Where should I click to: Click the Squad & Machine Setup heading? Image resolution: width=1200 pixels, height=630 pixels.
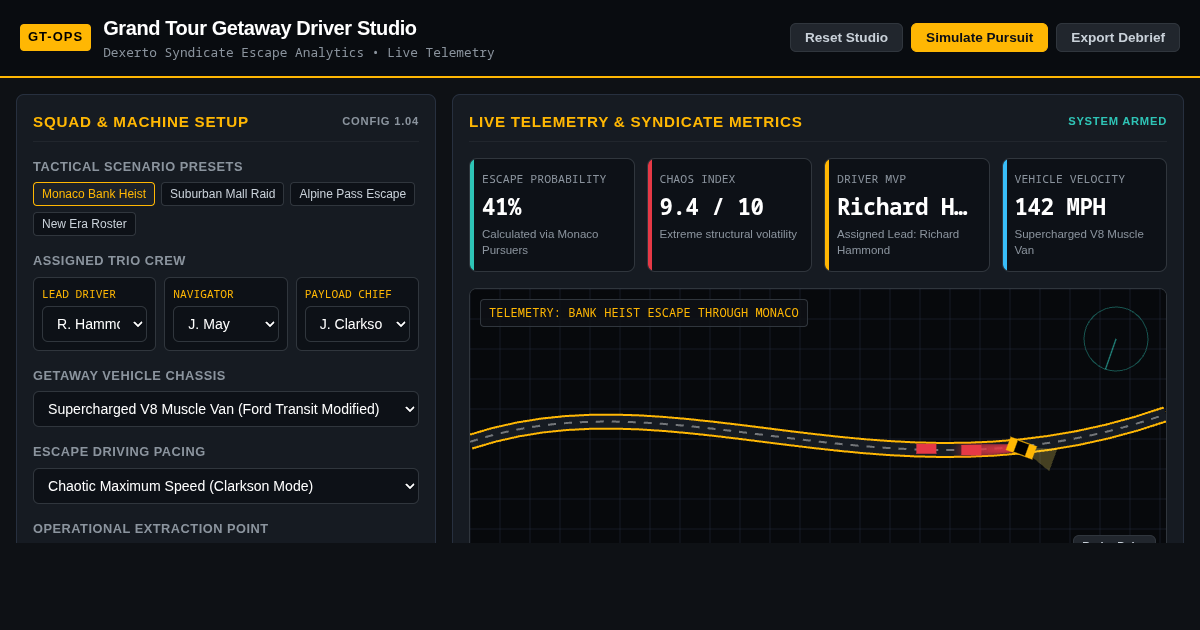click(141, 121)
